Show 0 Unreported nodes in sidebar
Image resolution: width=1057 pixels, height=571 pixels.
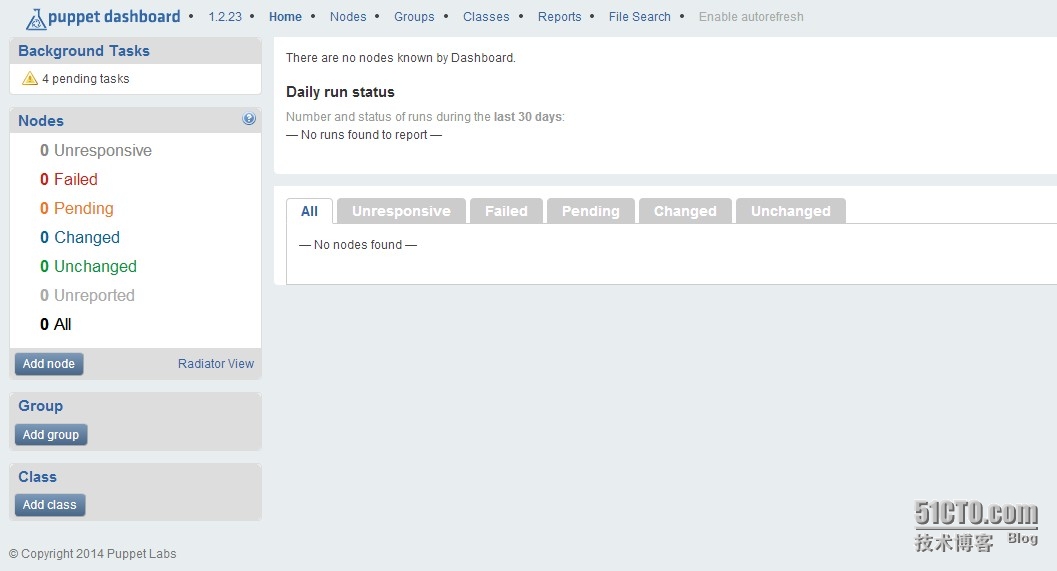87,295
